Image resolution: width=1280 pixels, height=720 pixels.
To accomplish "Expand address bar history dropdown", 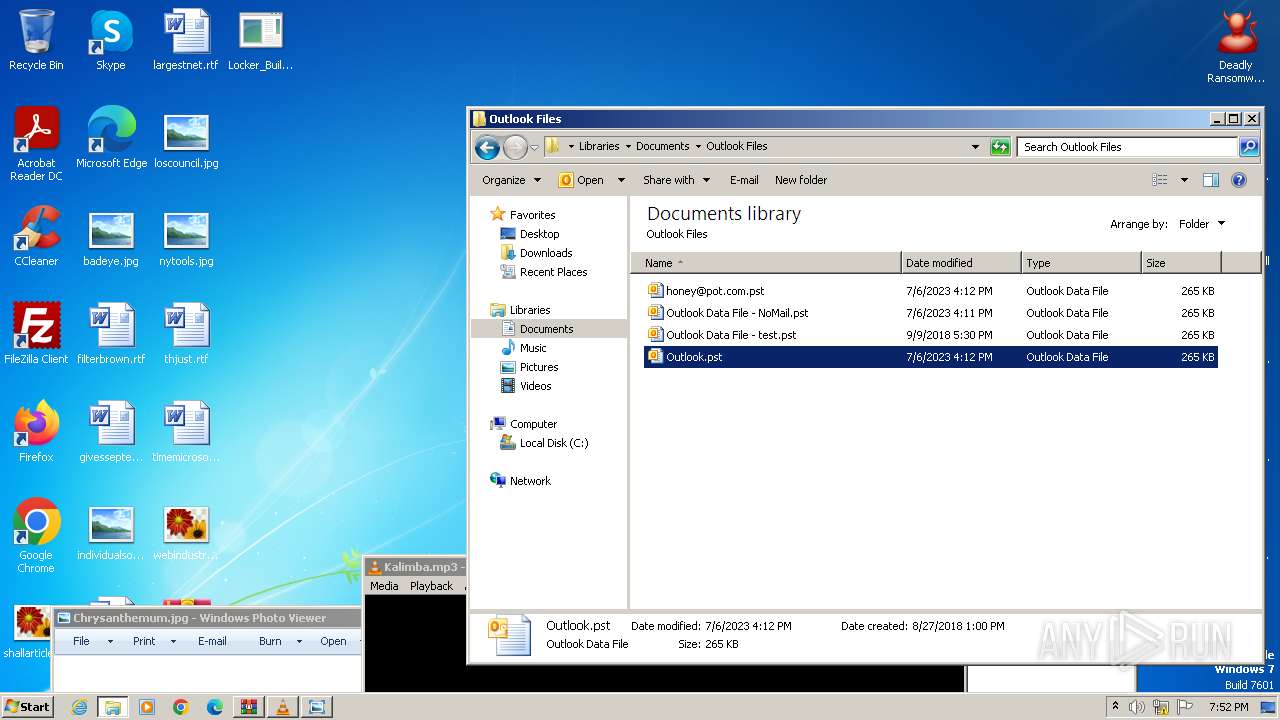I will pos(976,147).
